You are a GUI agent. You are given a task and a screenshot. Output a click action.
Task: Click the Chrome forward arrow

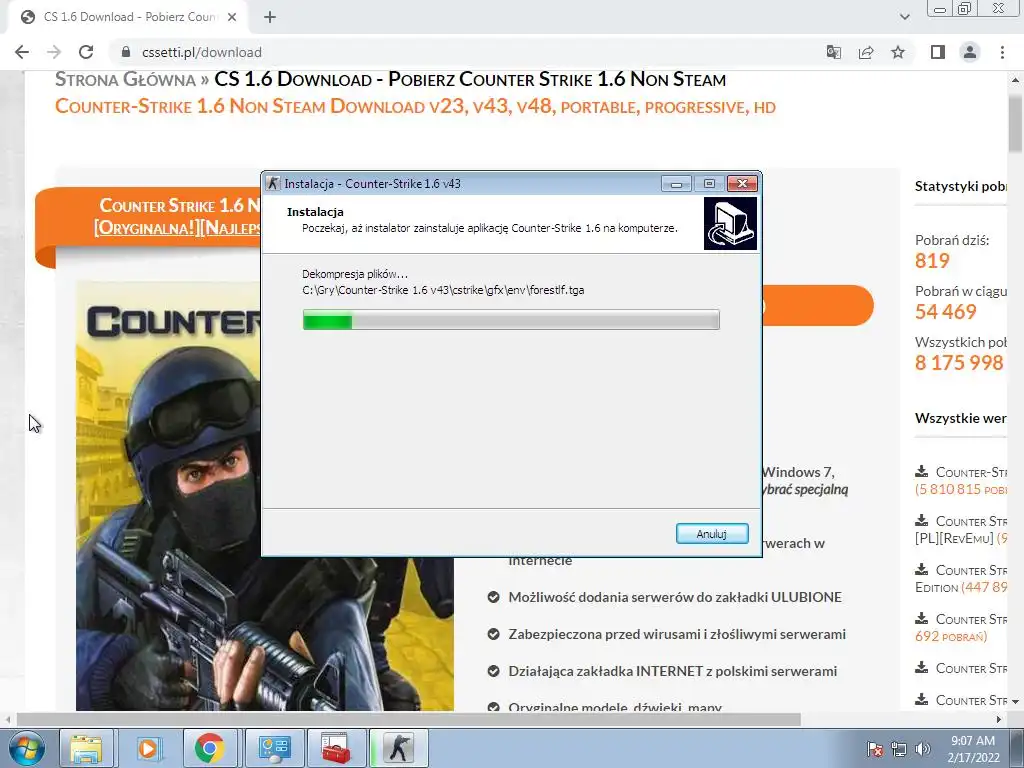click(54, 52)
